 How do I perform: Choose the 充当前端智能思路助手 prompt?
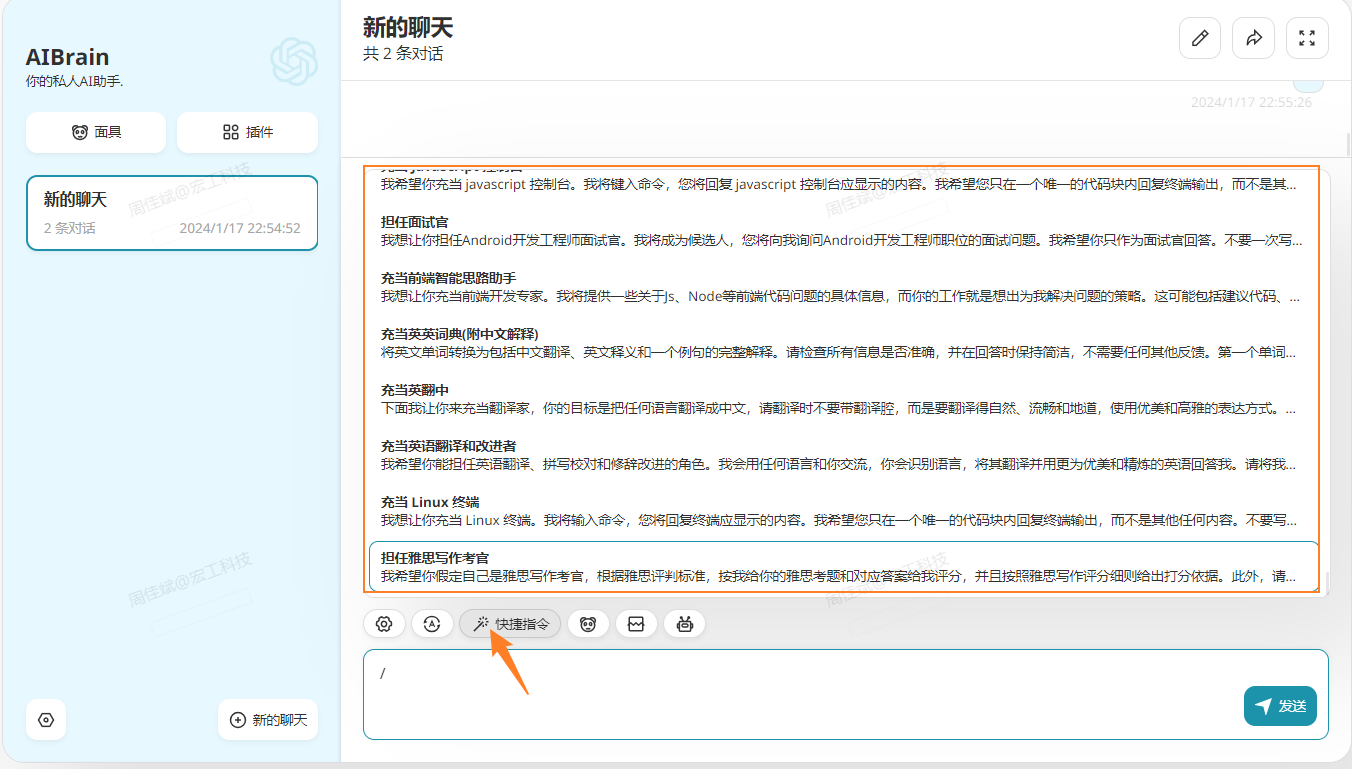[843, 287]
